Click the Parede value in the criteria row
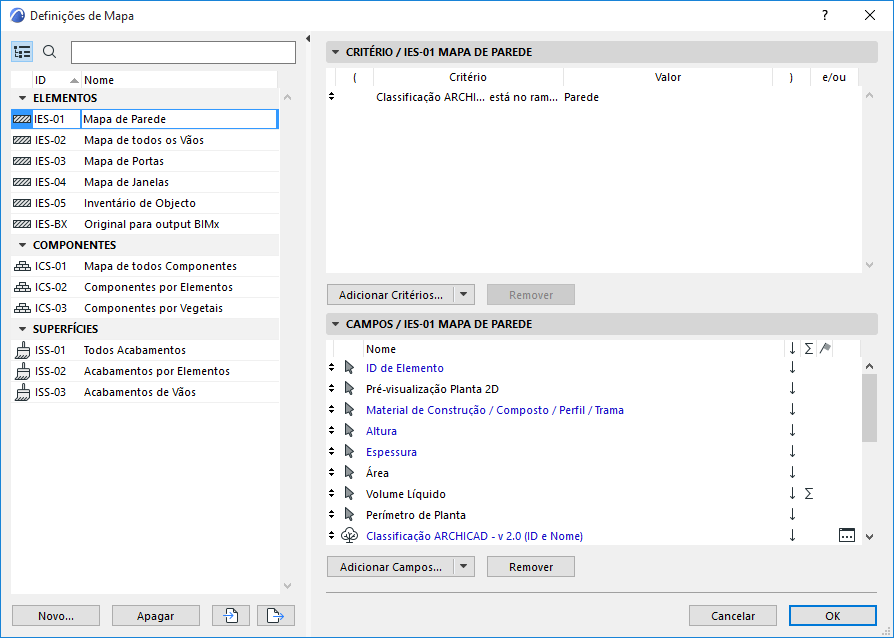The width and height of the screenshot is (894, 638). [x=582, y=97]
